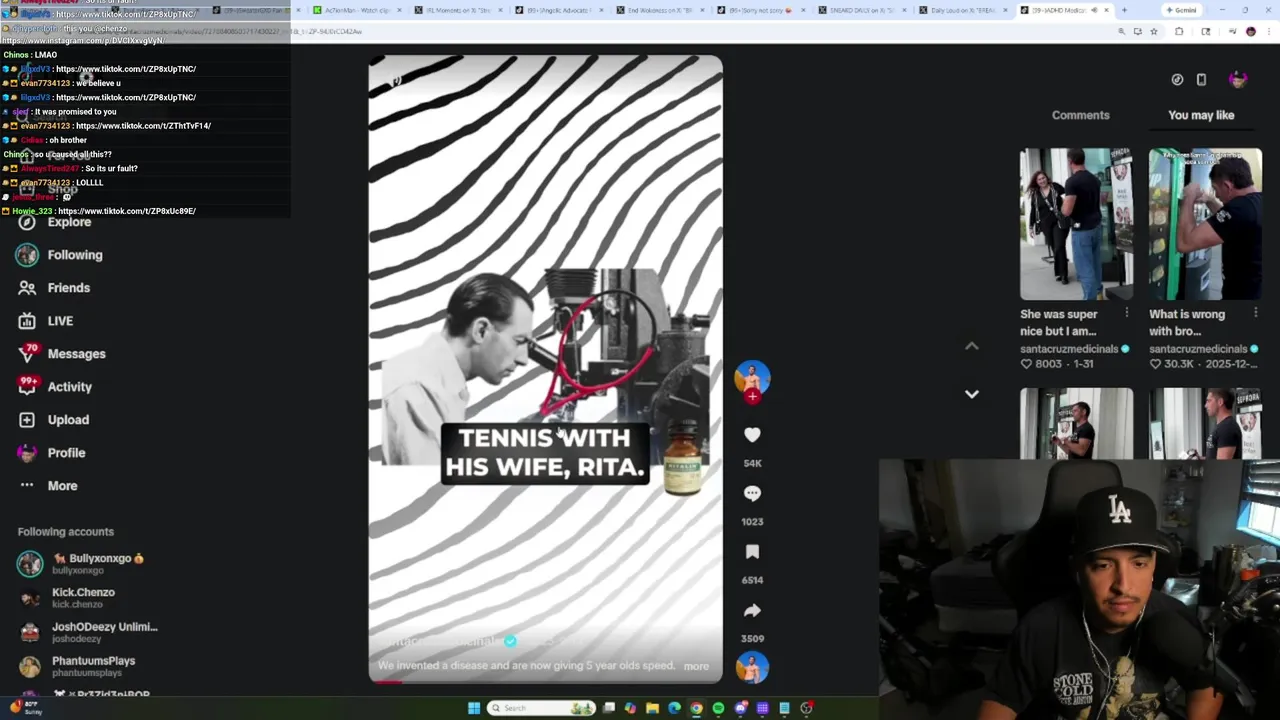Click the LIVE camera icon
Image resolution: width=1280 pixels, height=720 pixels.
click(x=27, y=321)
